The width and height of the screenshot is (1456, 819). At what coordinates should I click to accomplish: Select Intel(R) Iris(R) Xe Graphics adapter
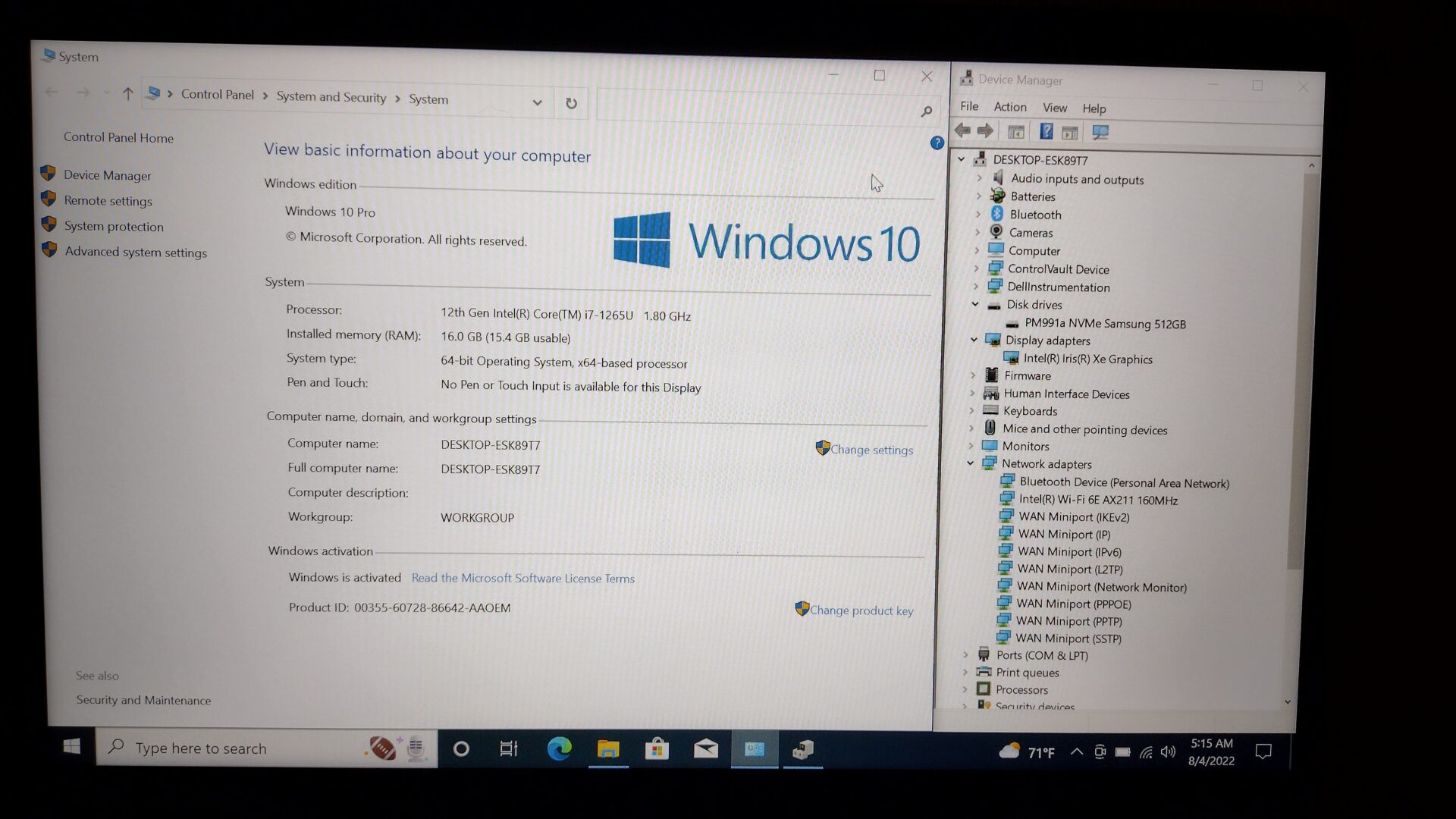click(x=1087, y=359)
